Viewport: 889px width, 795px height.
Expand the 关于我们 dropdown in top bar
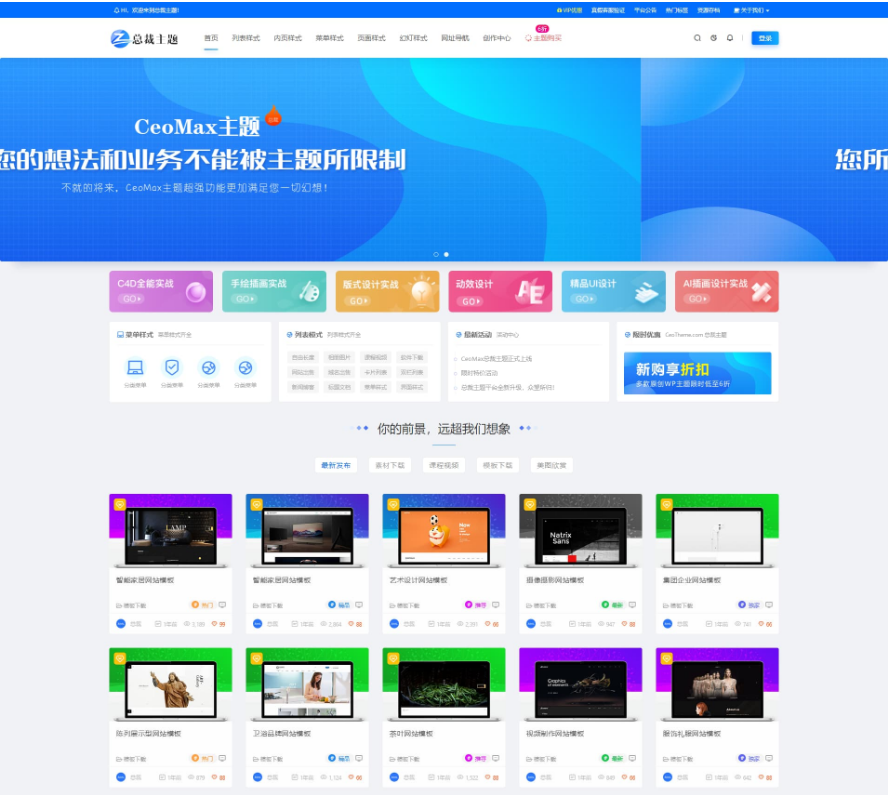(751, 10)
